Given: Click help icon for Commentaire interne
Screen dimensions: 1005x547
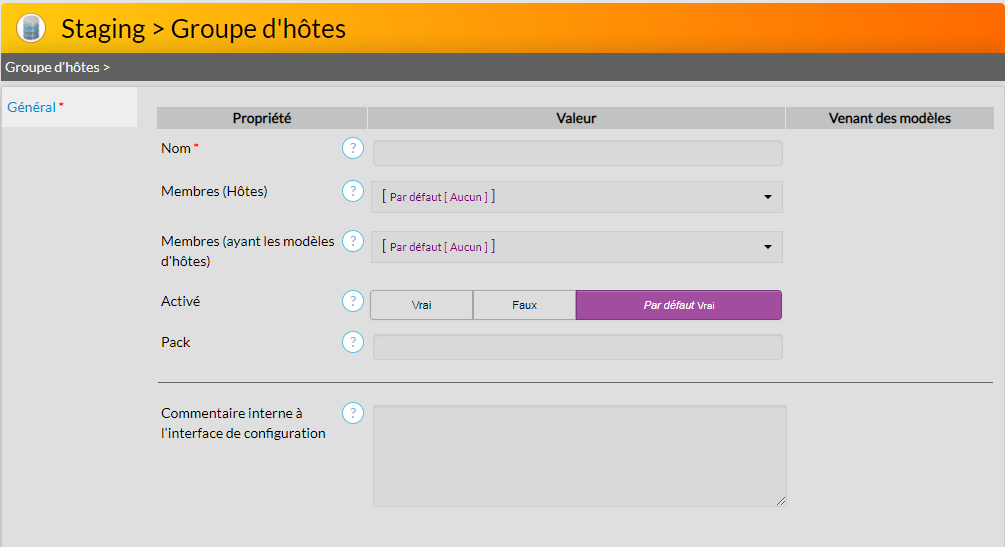Looking at the screenshot, I should pyautogui.click(x=352, y=413).
